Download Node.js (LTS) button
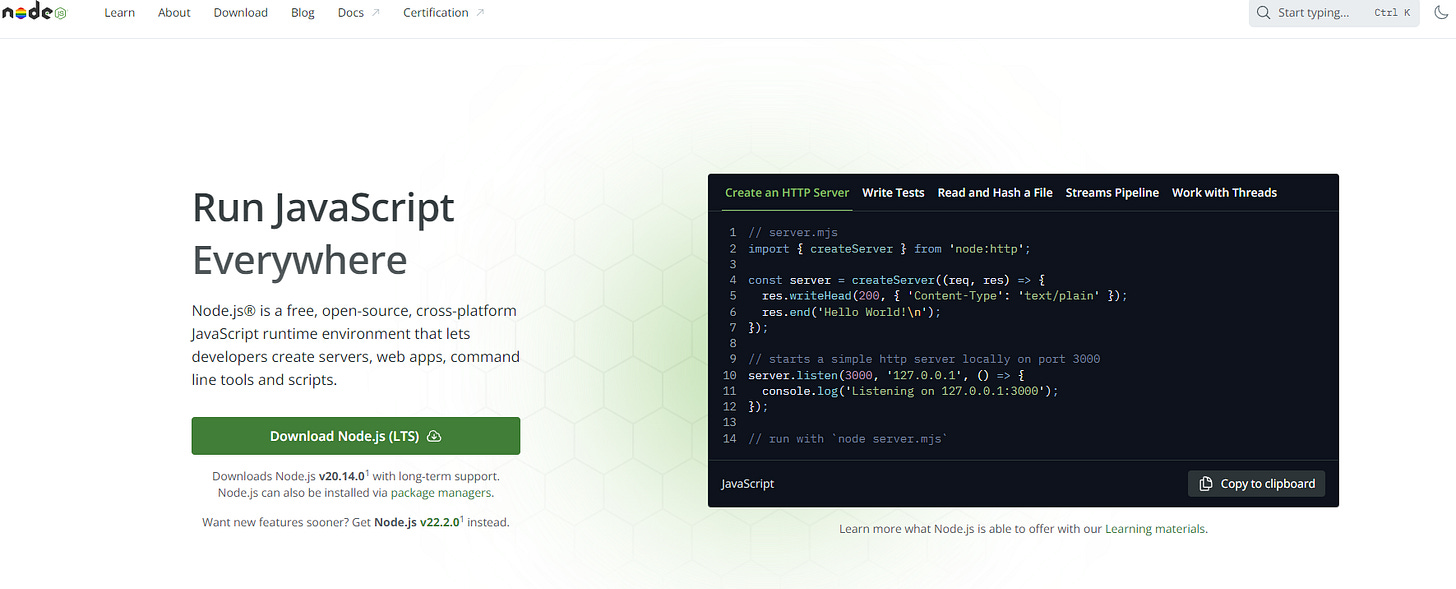The image size is (1456, 589). (356, 436)
